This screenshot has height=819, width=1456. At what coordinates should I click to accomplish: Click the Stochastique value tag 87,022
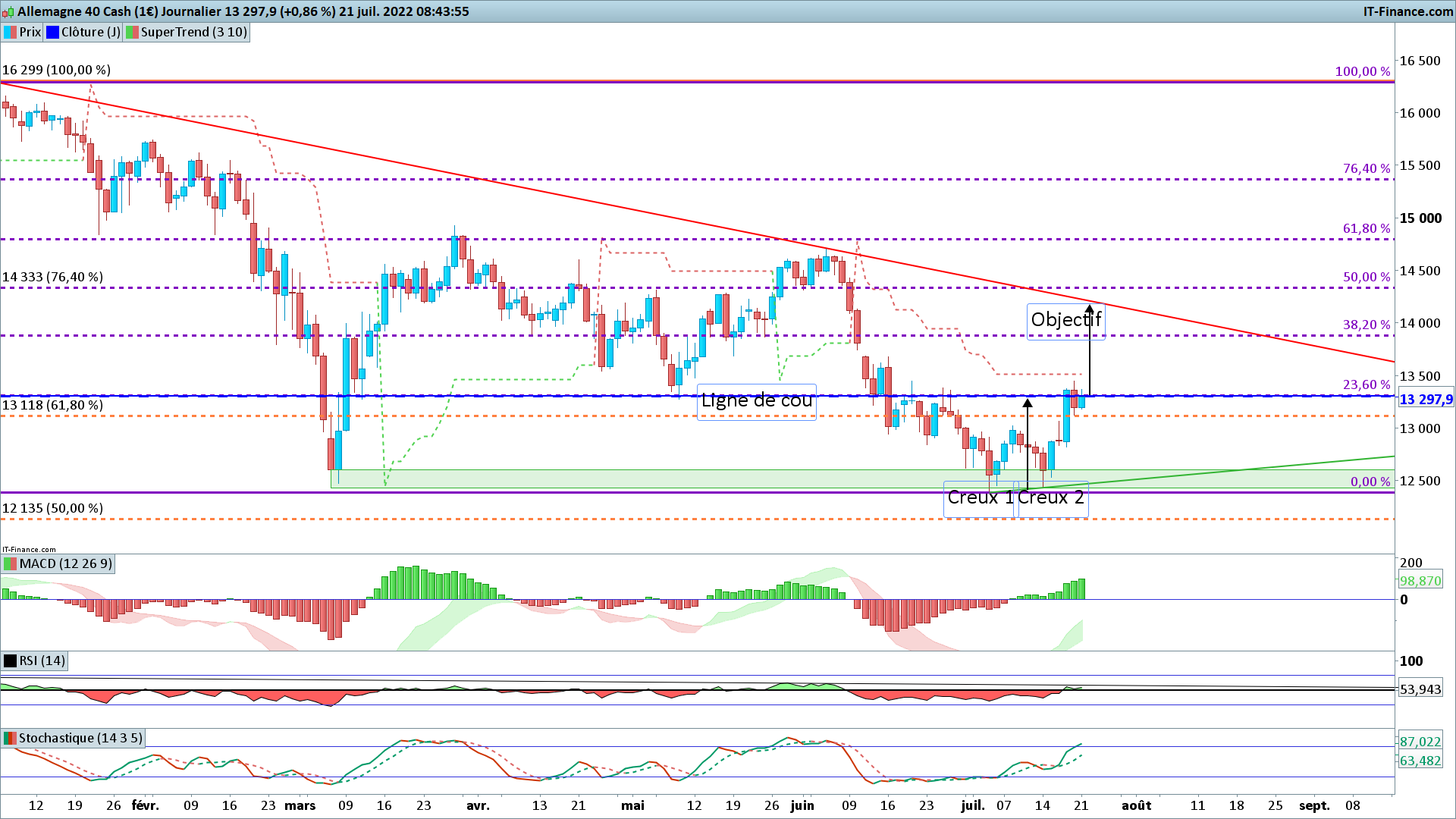click(1420, 742)
